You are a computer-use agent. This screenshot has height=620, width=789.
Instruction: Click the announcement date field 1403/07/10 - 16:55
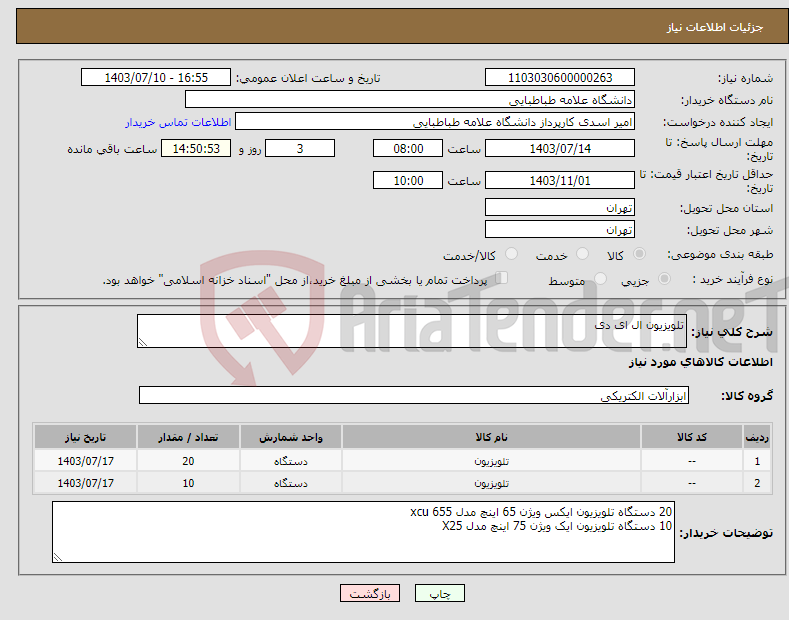pyautogui.click(x=156, y=78)
